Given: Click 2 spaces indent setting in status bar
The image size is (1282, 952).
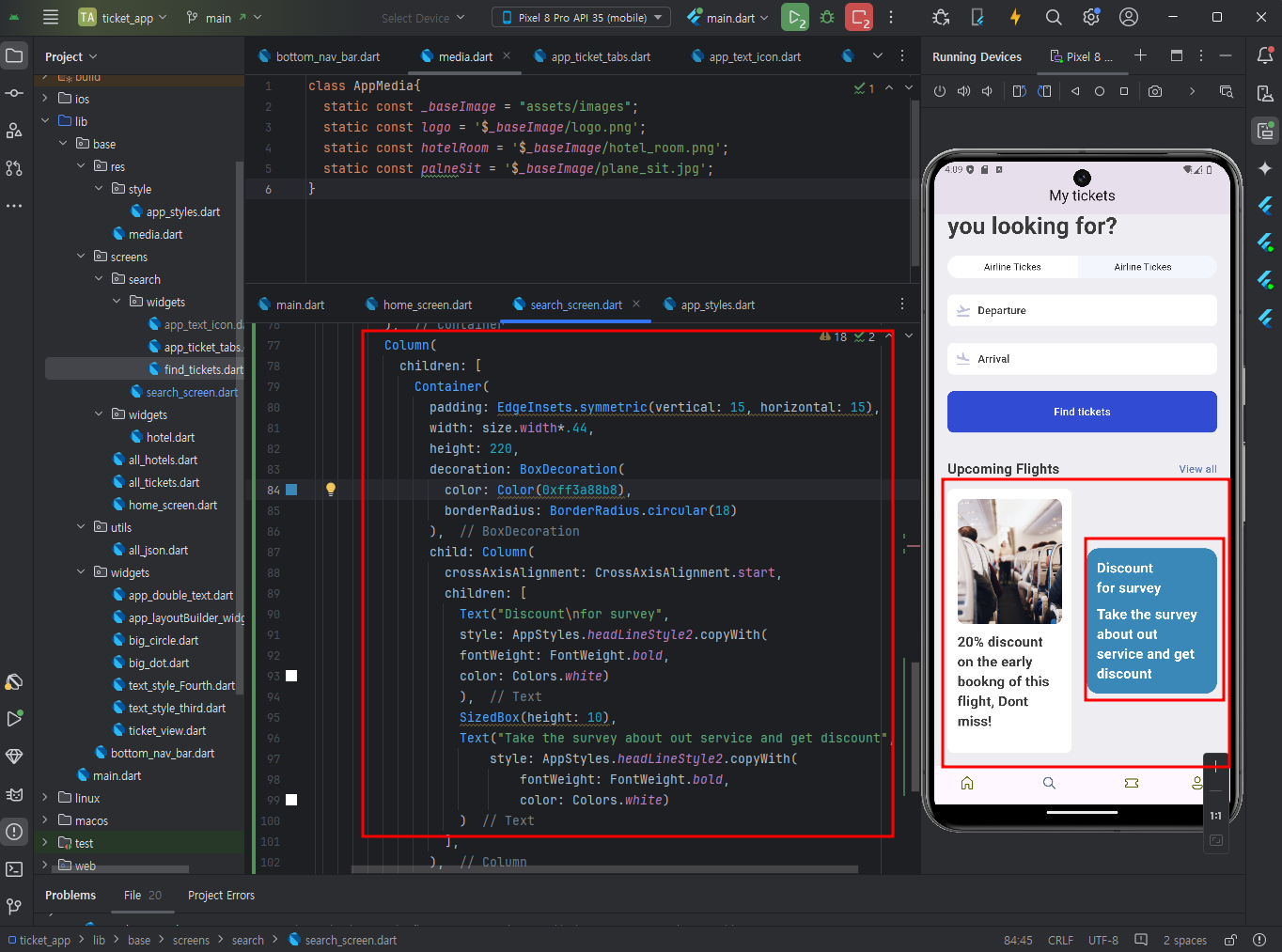Looking at the screenshot, I should click(x=1184, y=940).
